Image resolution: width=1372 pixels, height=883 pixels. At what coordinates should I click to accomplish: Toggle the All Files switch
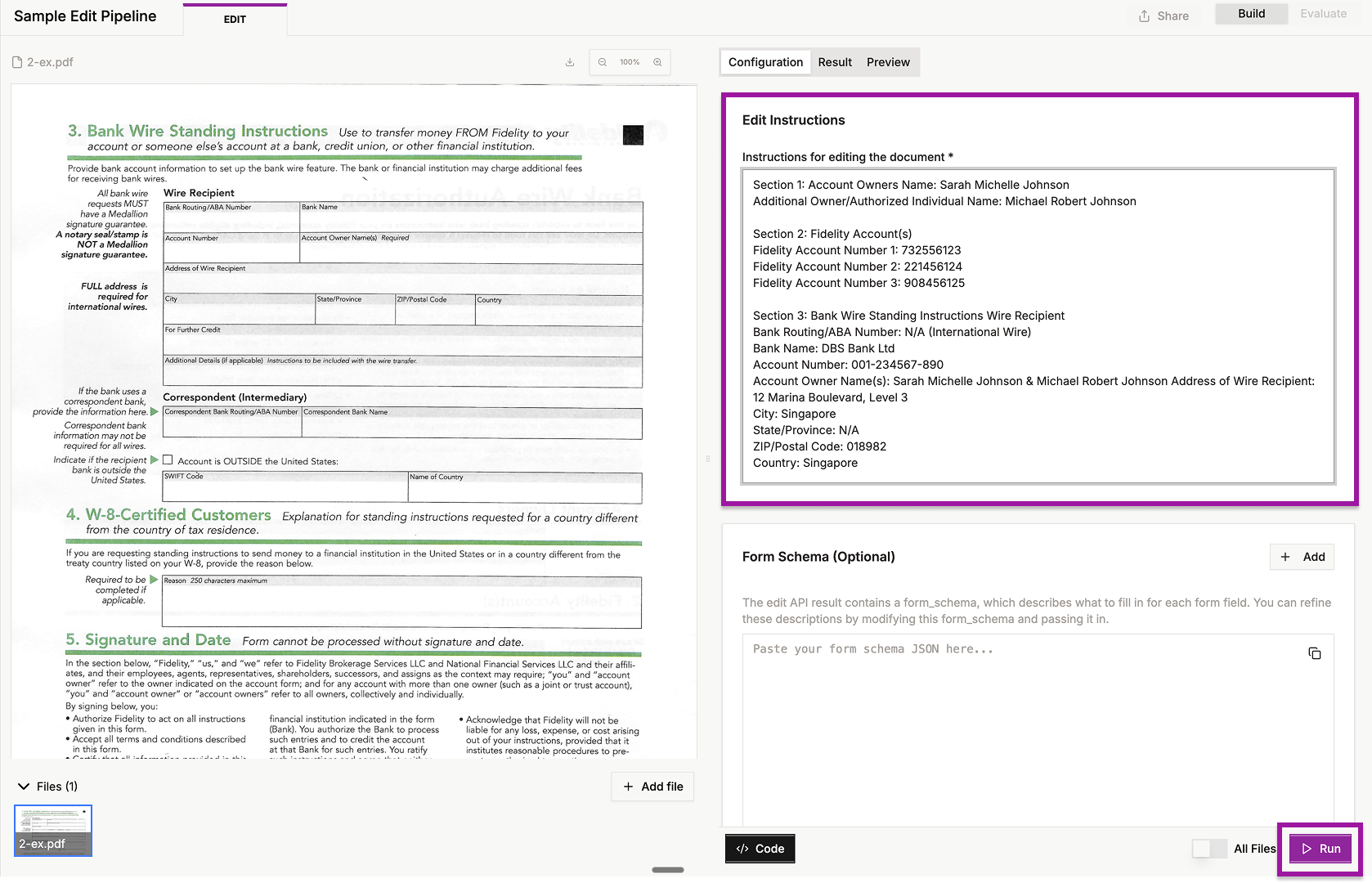coord(1208,849)
